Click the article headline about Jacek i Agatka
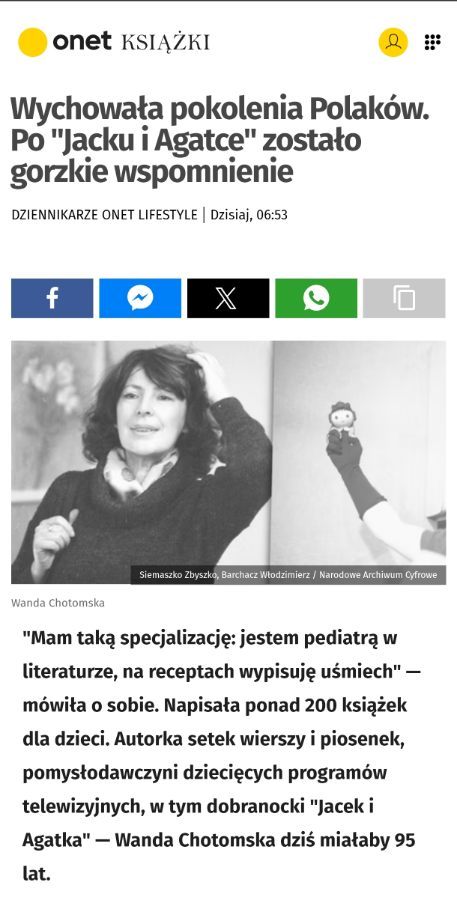 (220, 140)
